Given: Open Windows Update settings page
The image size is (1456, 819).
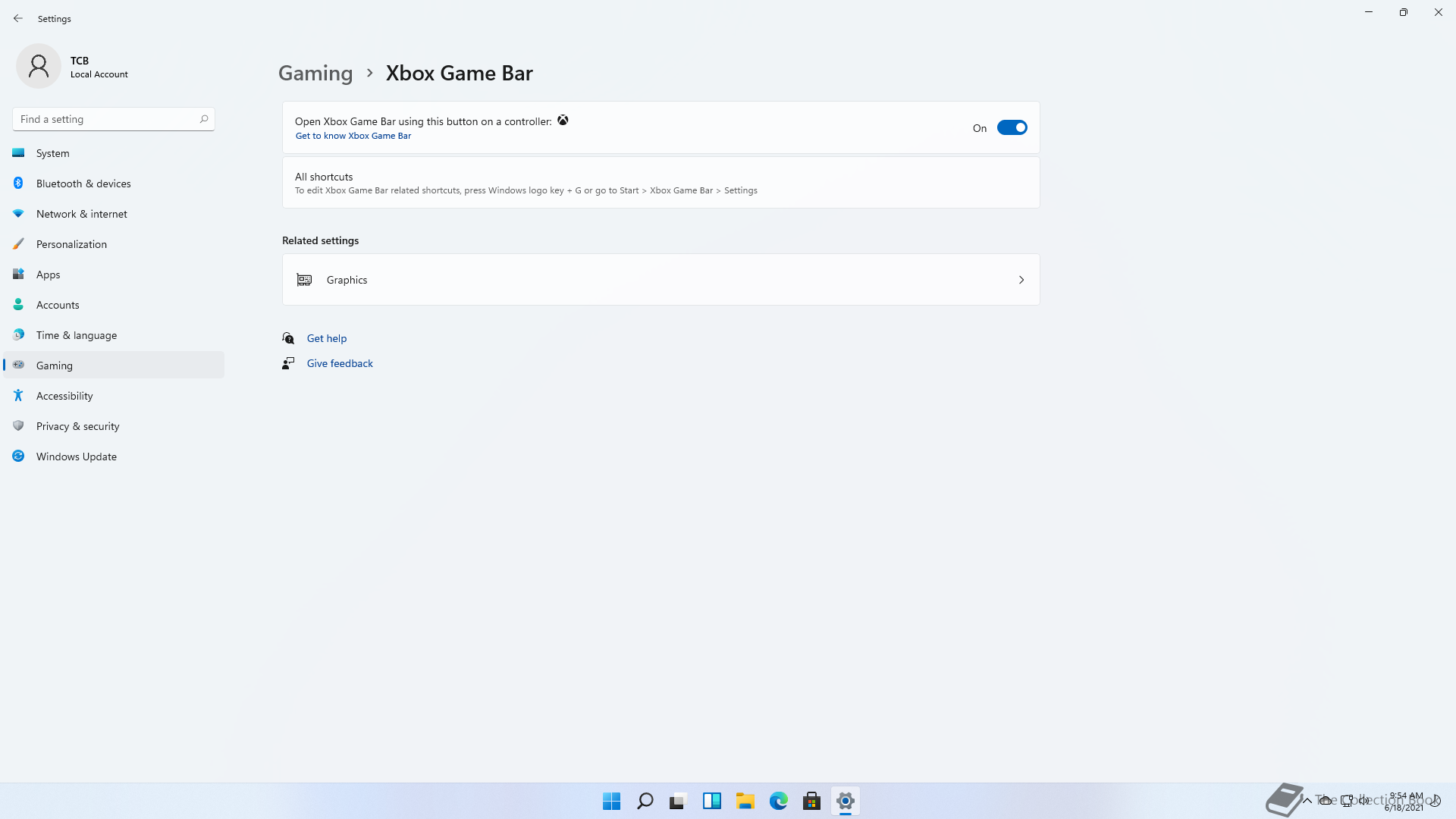Looking at the screenshot, I should tap(114, 457).
